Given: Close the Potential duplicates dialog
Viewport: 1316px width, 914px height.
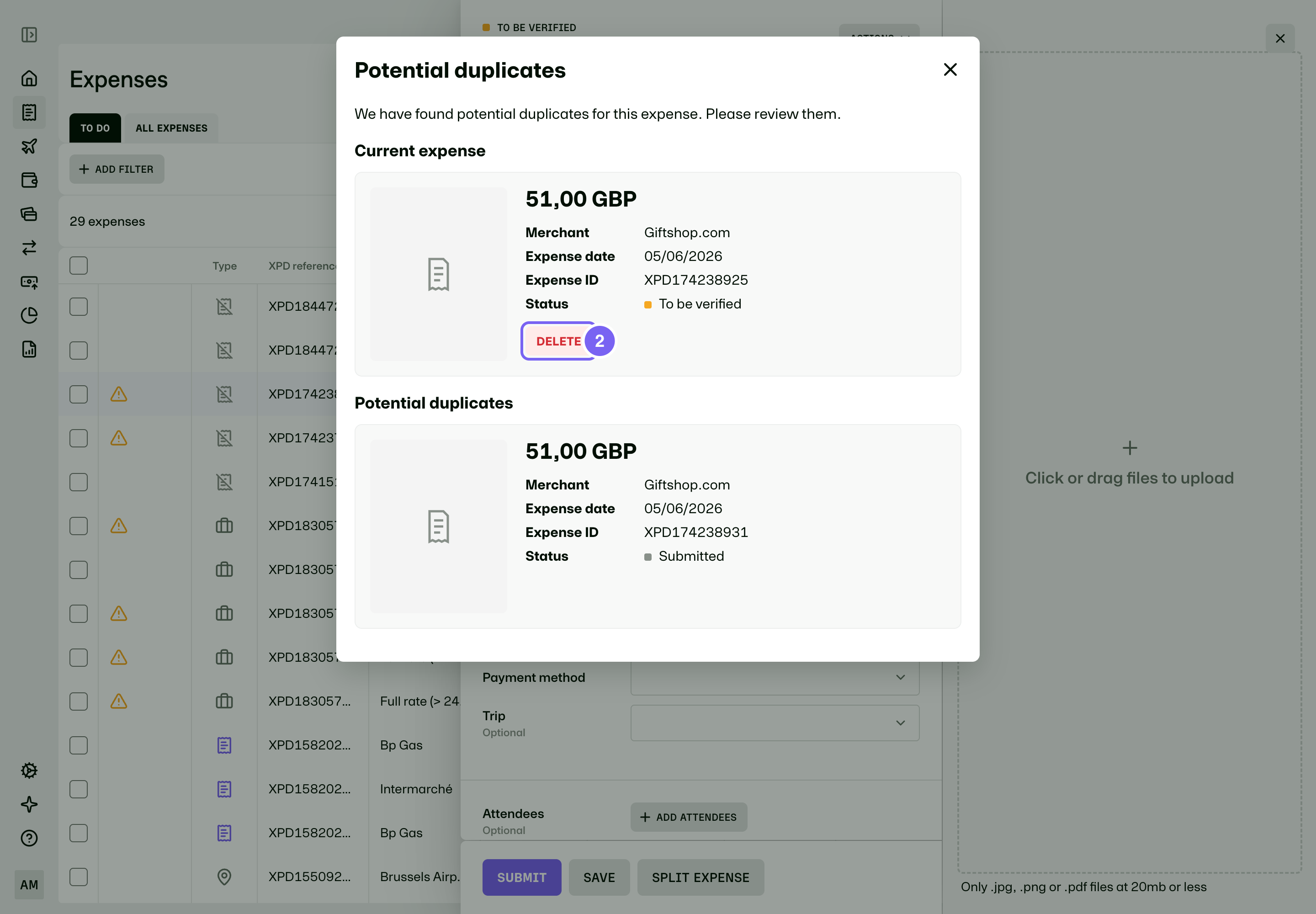Looking at the screenshot, I should pos(950,69).
